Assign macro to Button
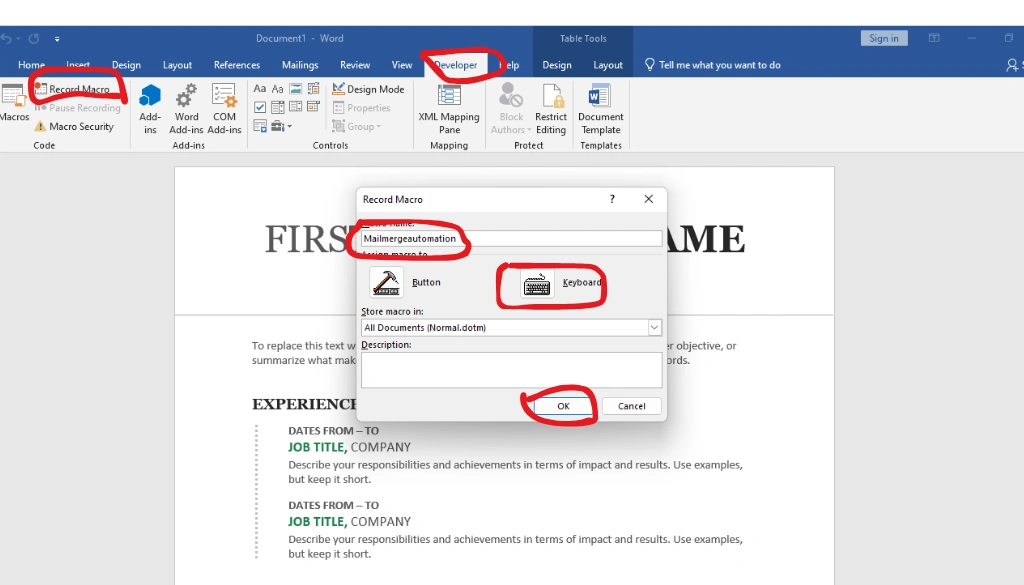 tap(405, 283)
